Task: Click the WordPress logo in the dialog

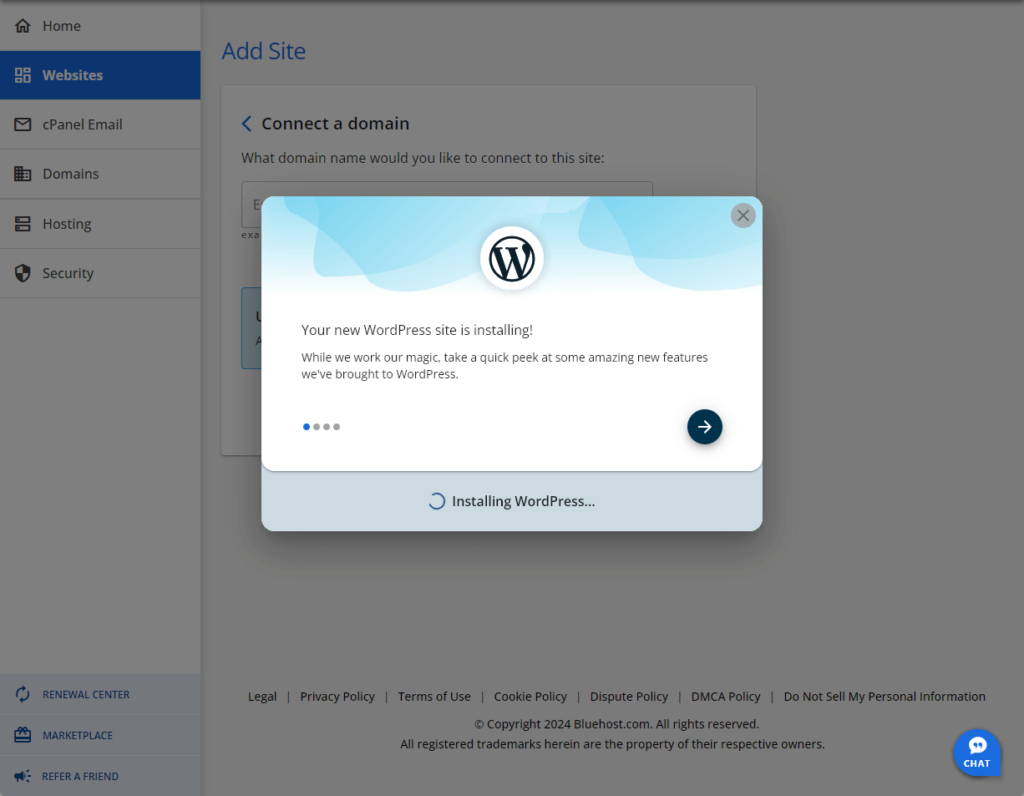Action: pyautogui.click(x=511, y=259)
